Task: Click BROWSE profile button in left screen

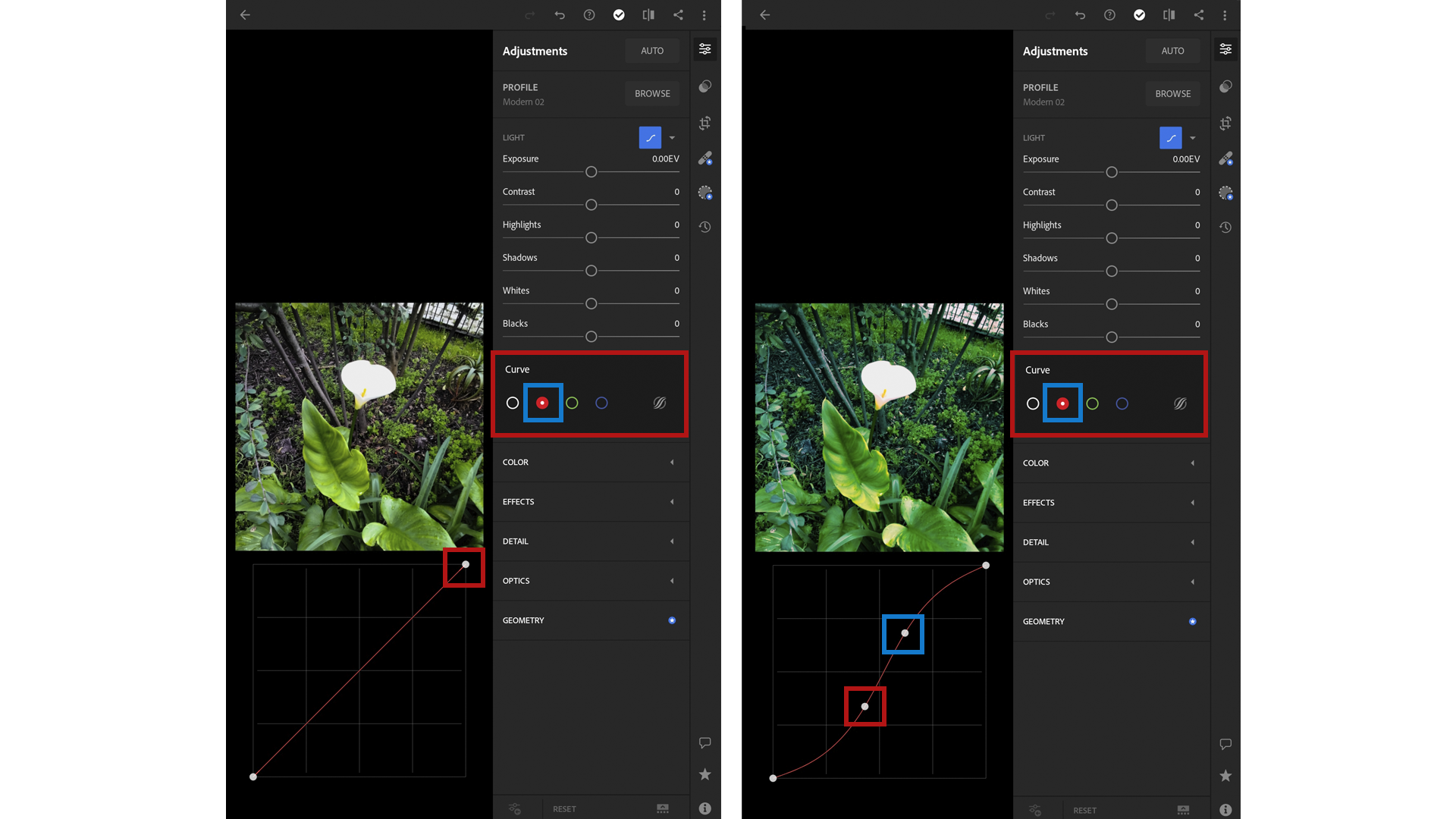Action: [652, 94]
